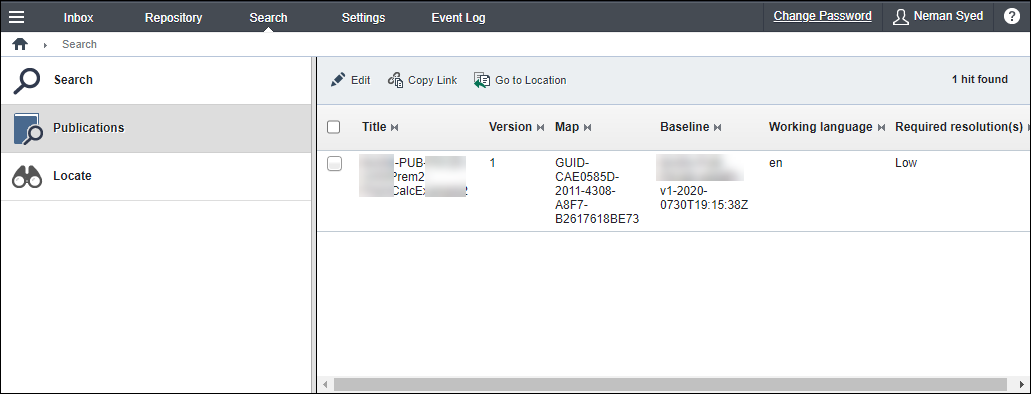Select the Search tab in top bar
Viewport: 1031px width, 394px height.
(268, 18)
